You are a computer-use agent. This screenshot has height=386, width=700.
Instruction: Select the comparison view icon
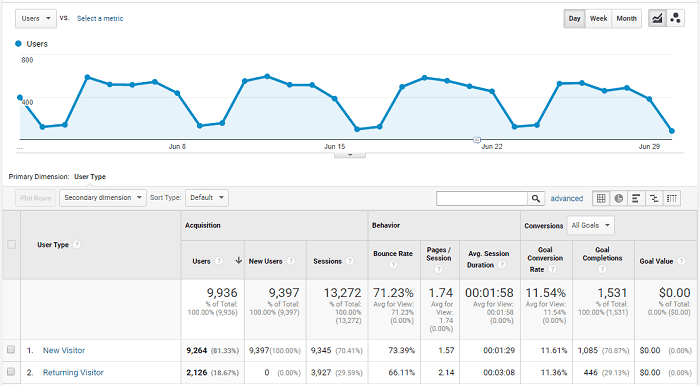coord(654,198)
